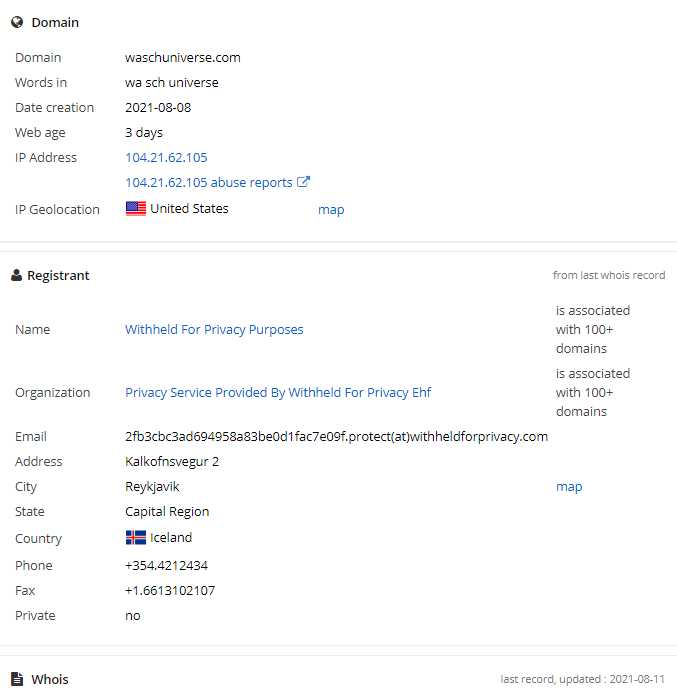Click the document icon beside Whois heading
Image resolution: width=677 pixels, height=694 pixels.
17,679
